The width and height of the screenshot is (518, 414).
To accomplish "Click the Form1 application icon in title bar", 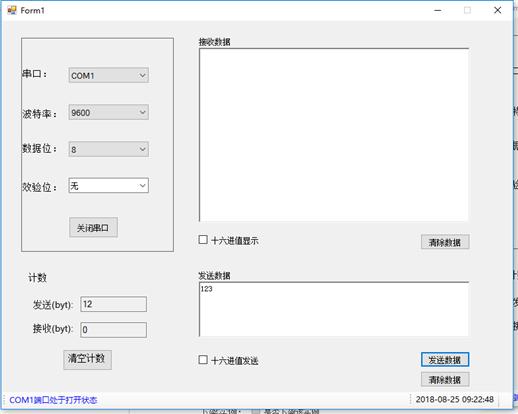I will pos(12,10).
